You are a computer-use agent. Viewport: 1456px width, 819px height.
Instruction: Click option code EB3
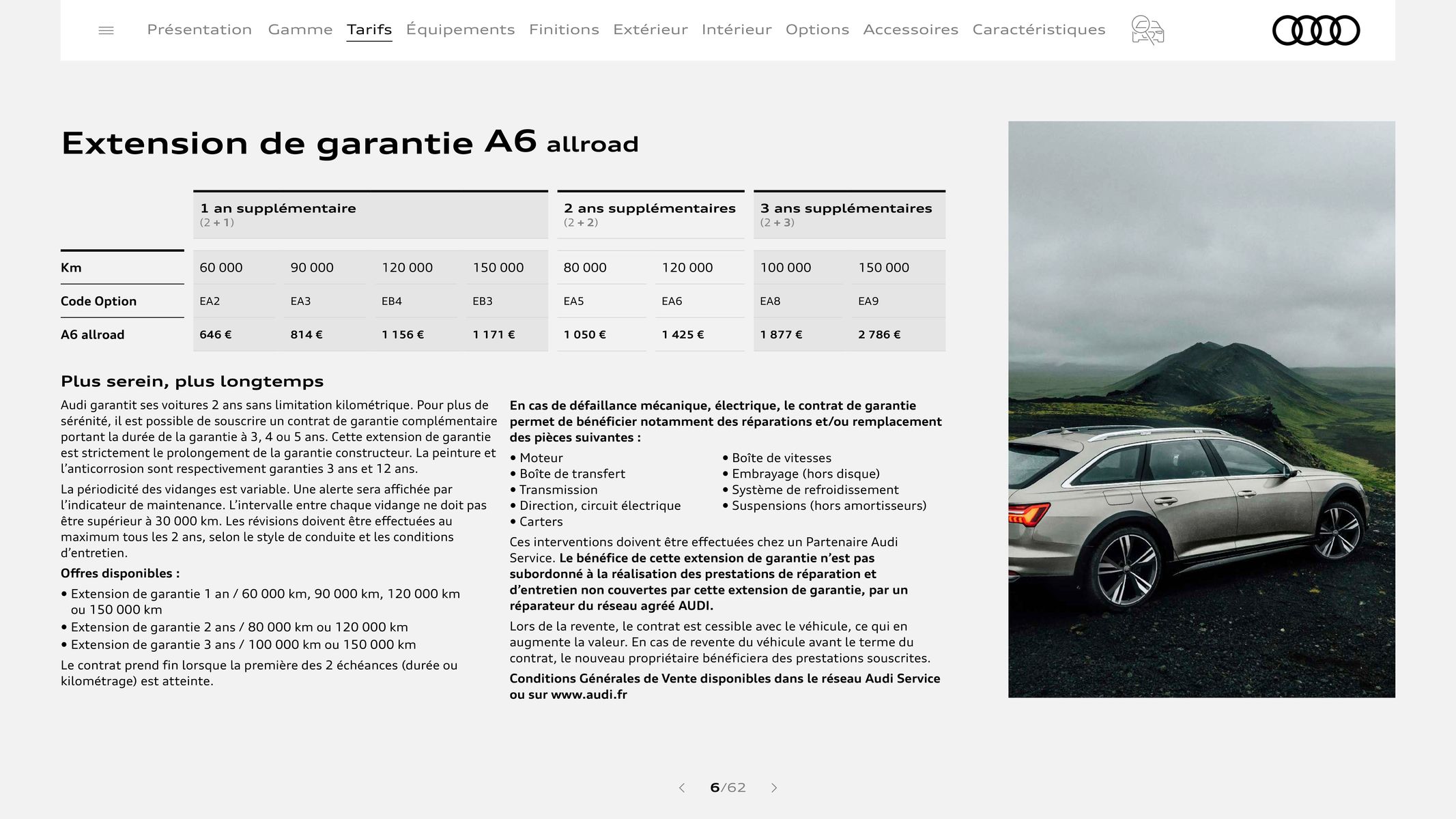pyautogui.click(x=483, y=301)
